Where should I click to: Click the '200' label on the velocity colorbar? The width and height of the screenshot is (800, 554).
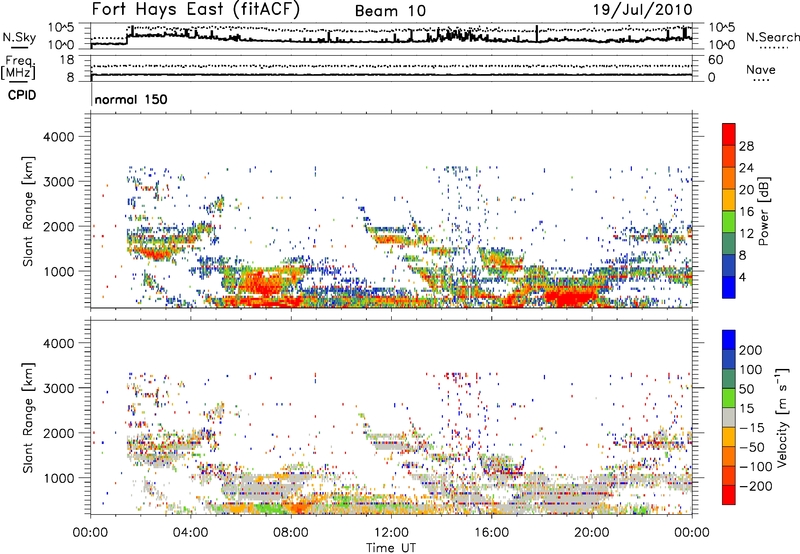(750, 350)
